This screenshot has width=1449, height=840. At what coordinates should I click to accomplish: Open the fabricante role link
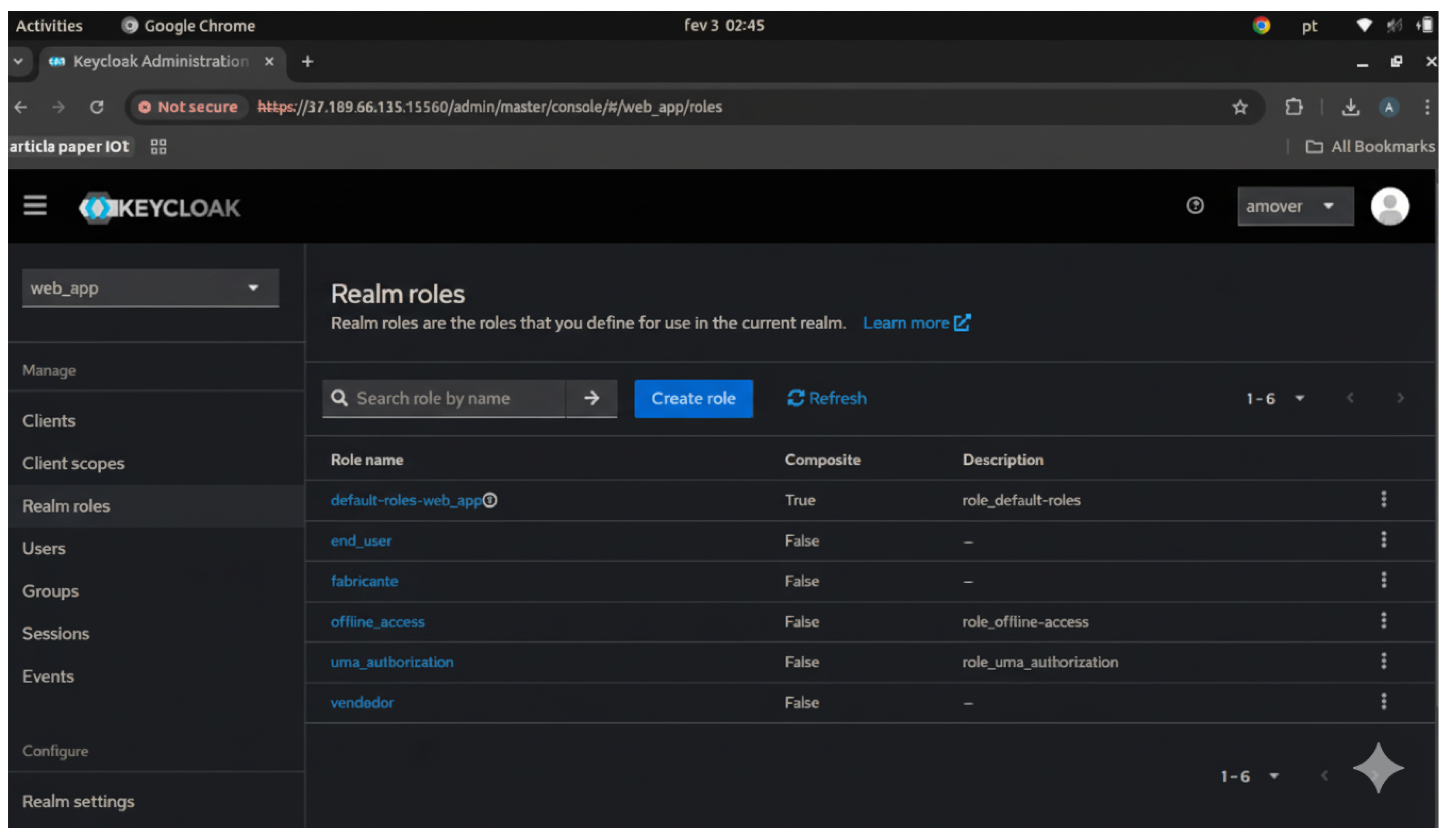click(364, 581)
